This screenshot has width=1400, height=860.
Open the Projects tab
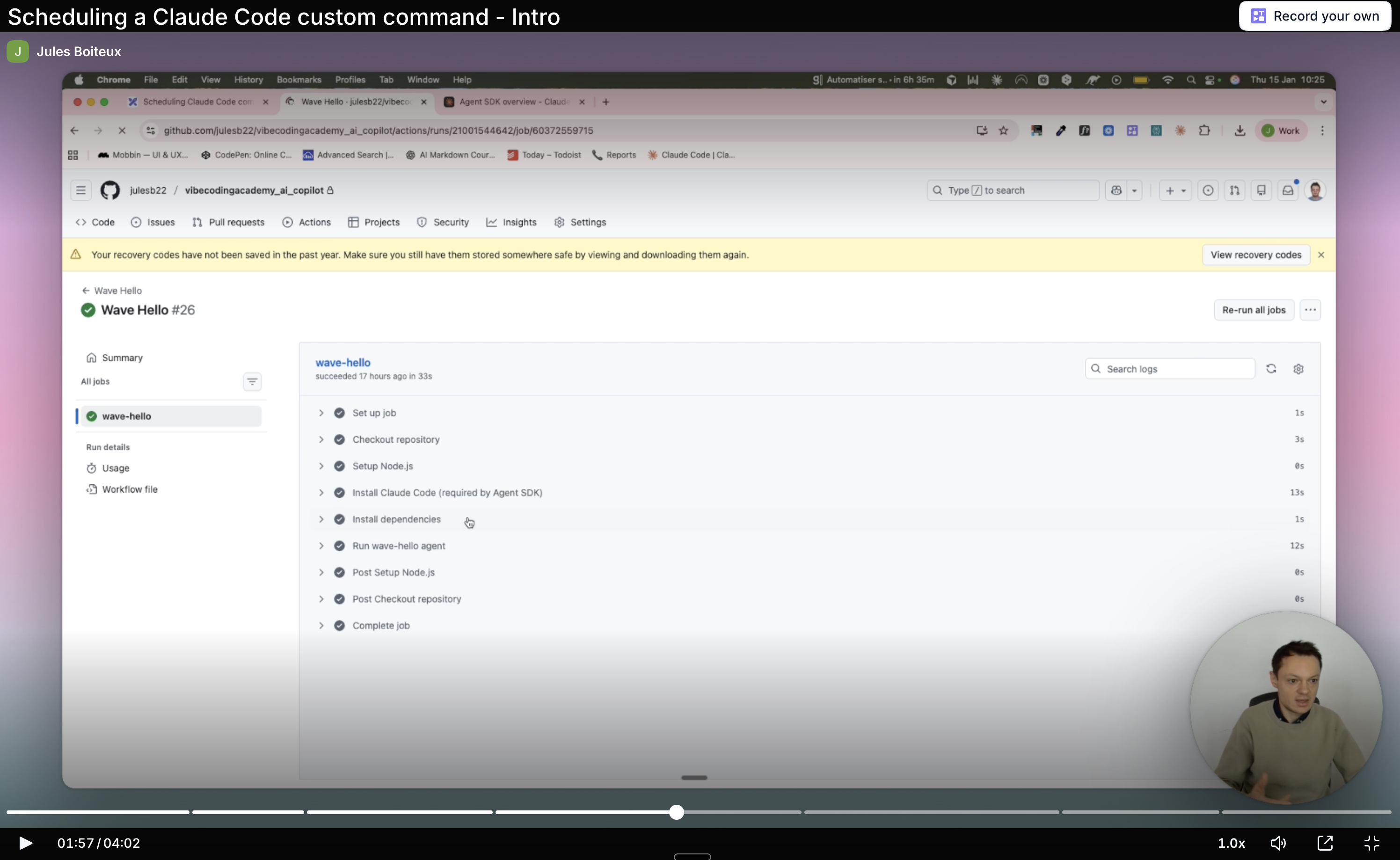(373, 222)
